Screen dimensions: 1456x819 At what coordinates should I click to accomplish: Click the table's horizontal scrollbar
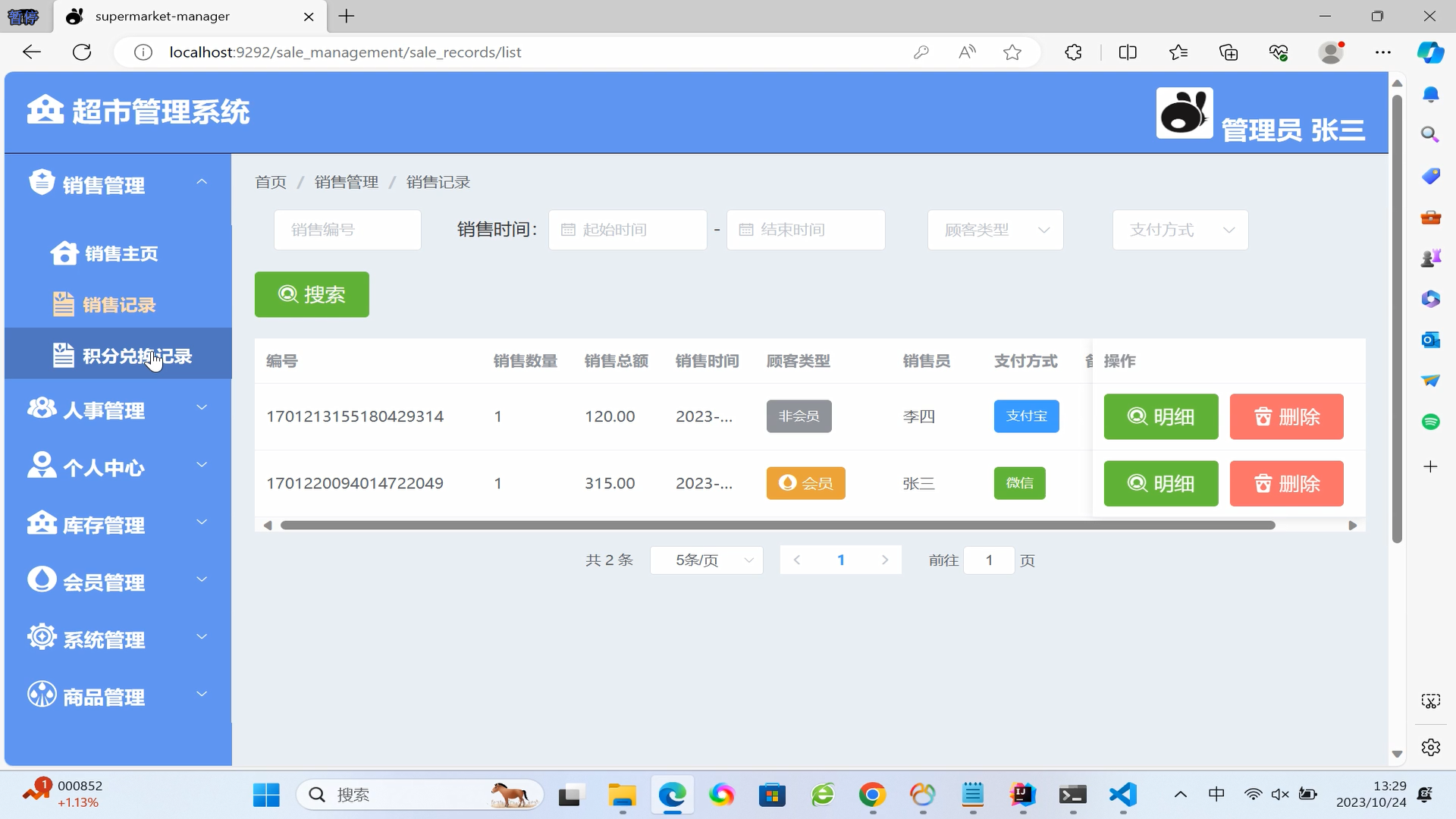click(x=777, y=525)
